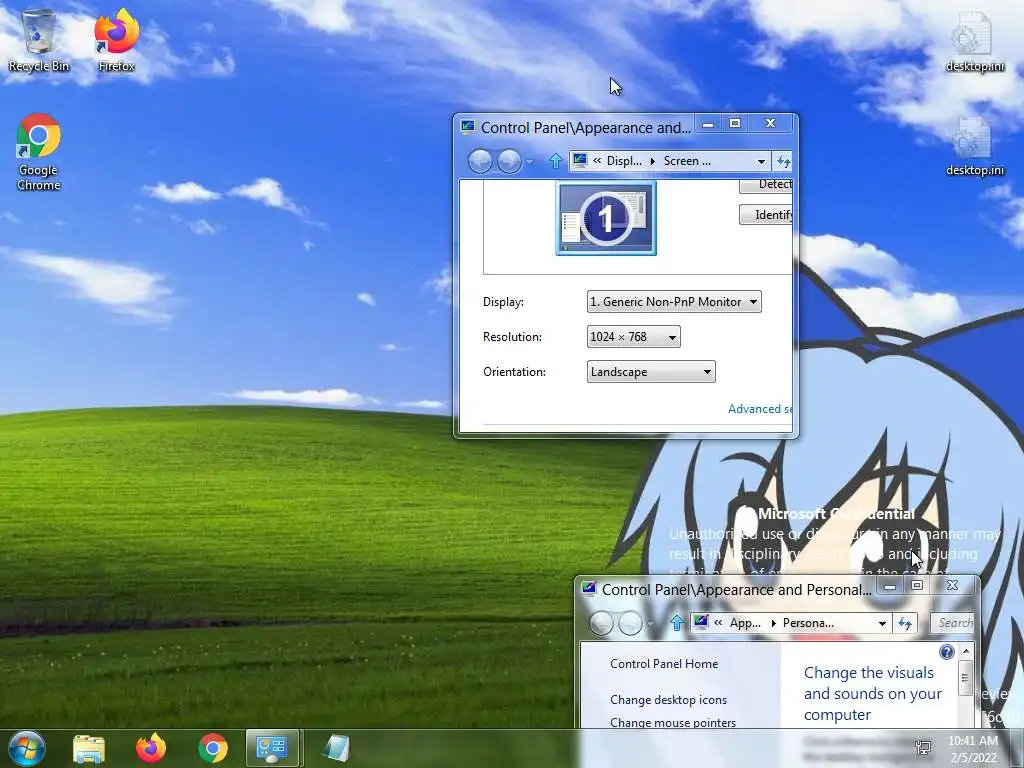The width and height of the screenshot is (1024, 768).
Task: Open the Orientation dropdown Landscape
Action: point(651,372)
